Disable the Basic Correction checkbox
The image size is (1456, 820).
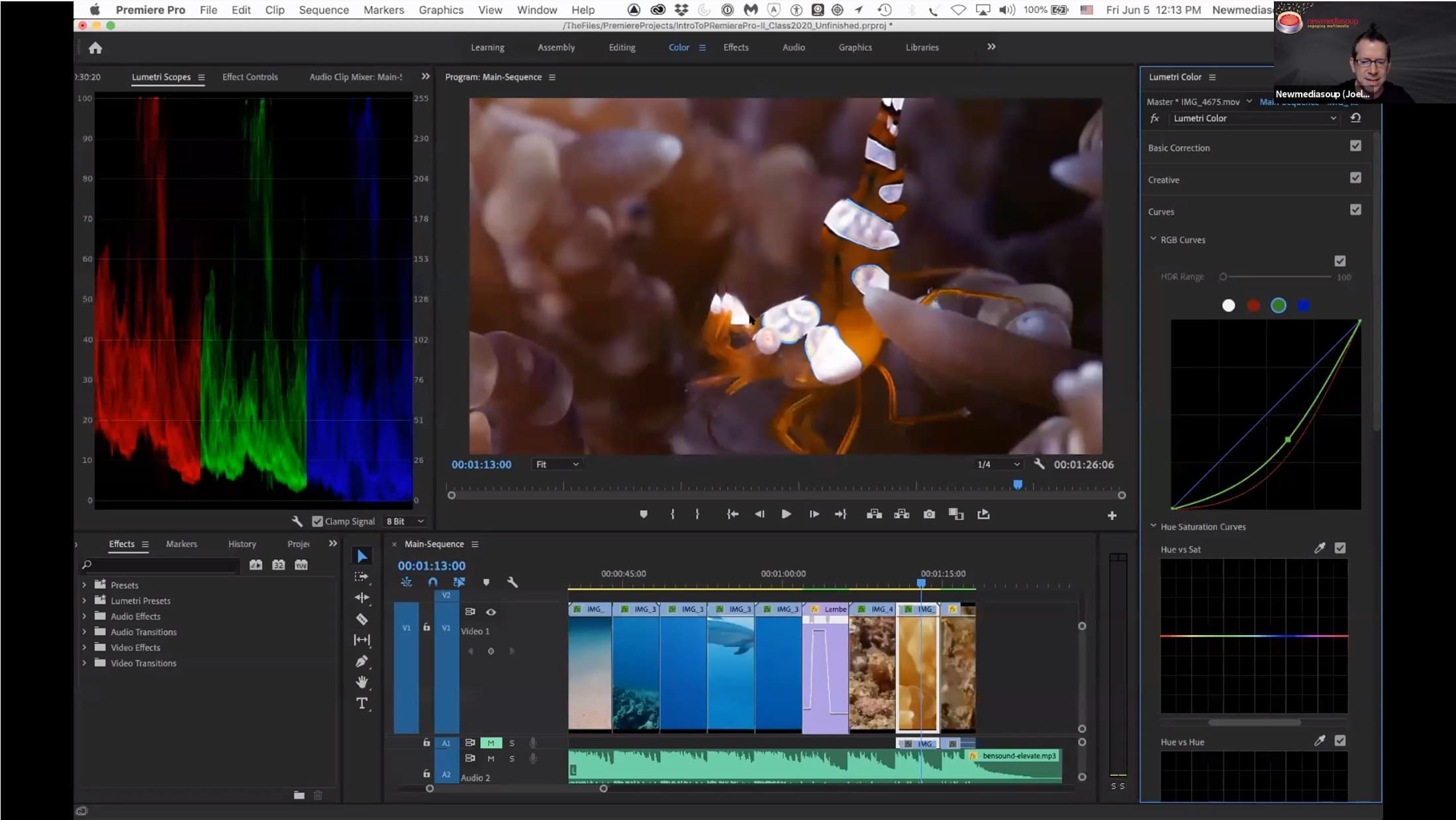point(1355,146)
